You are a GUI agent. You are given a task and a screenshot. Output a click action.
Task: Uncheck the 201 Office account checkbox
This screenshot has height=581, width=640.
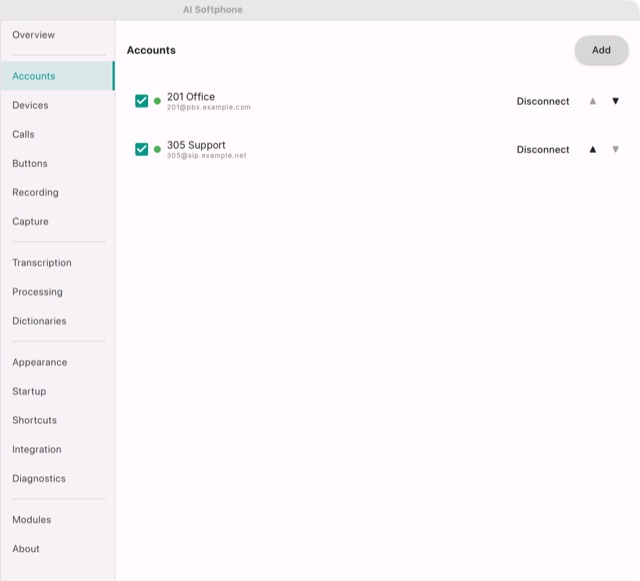tap(141, 101)
